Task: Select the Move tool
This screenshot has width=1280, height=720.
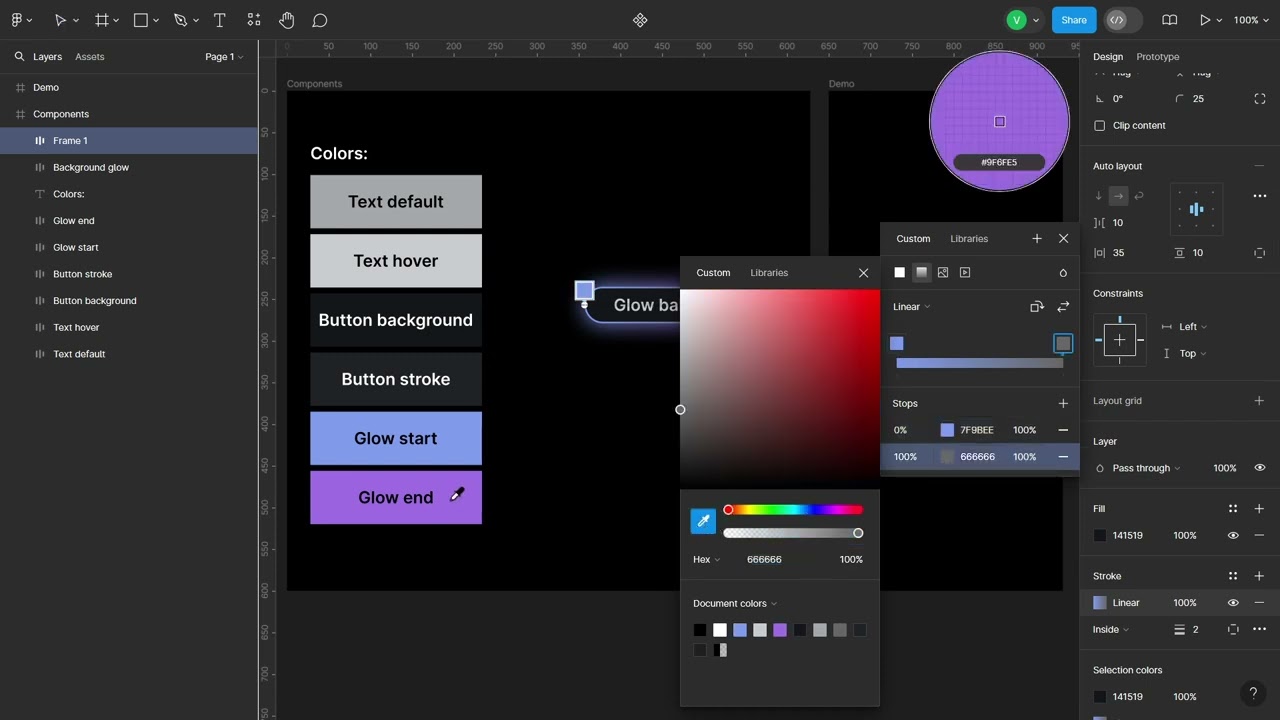Action: [60, 20]
